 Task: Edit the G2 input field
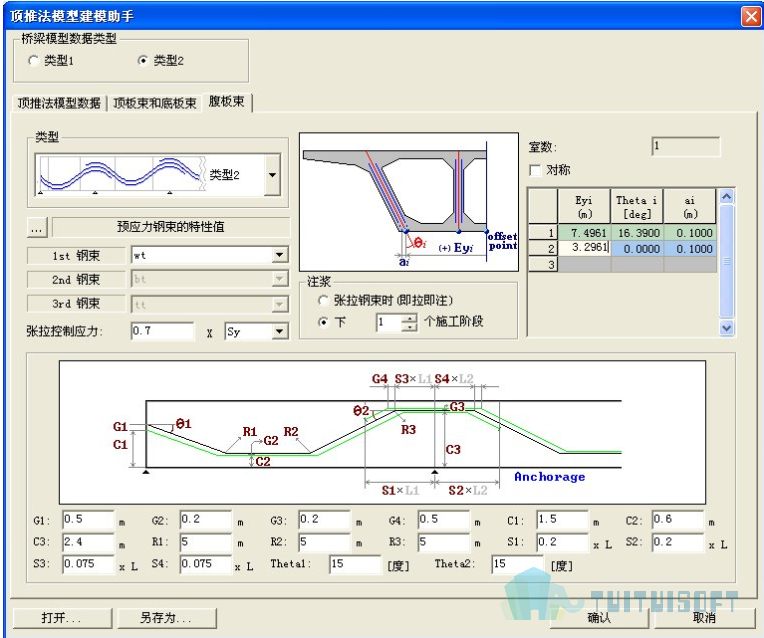[x=206, y=520]
